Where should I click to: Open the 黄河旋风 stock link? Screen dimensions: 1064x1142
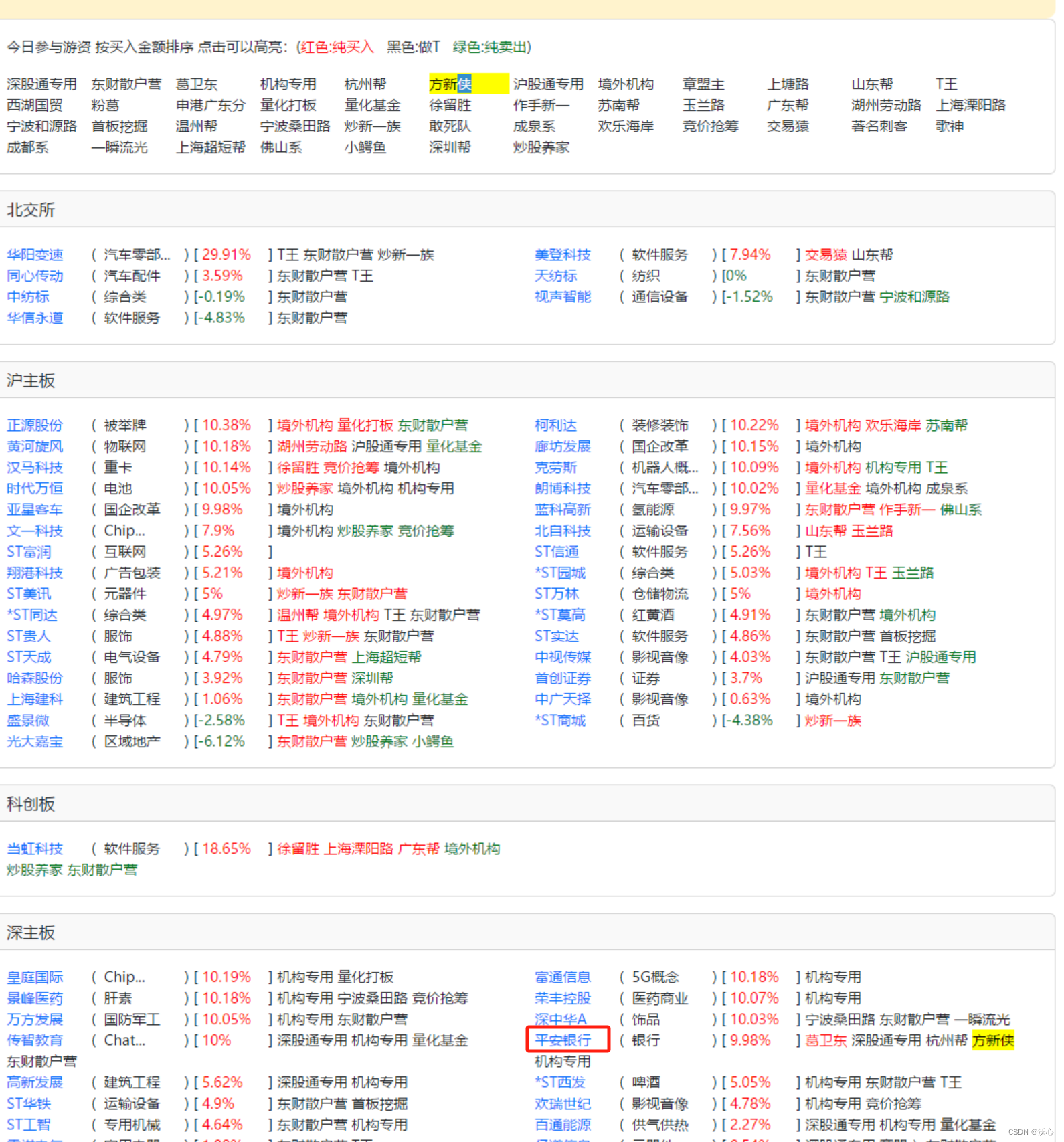tap(35, 446)
